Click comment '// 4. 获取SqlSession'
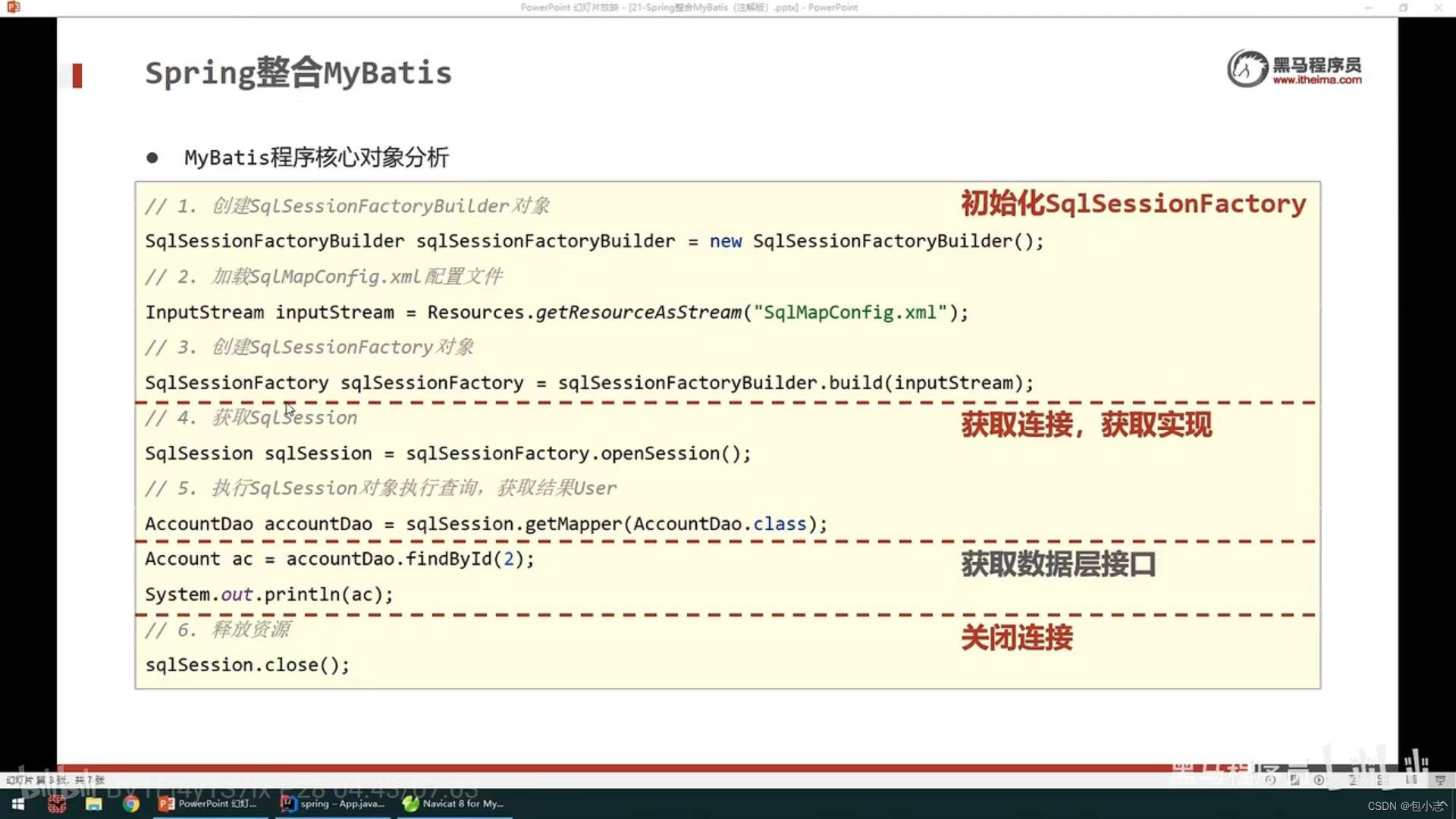The image size is (1456, 819). pyautogui.click(x=251, y=418)
